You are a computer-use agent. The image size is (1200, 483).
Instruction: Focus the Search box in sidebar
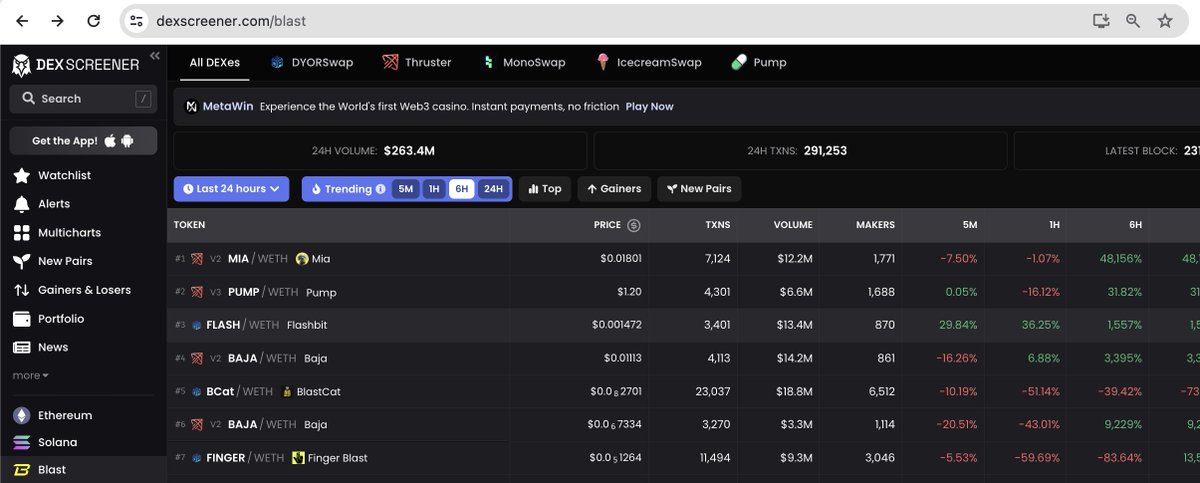83,99
